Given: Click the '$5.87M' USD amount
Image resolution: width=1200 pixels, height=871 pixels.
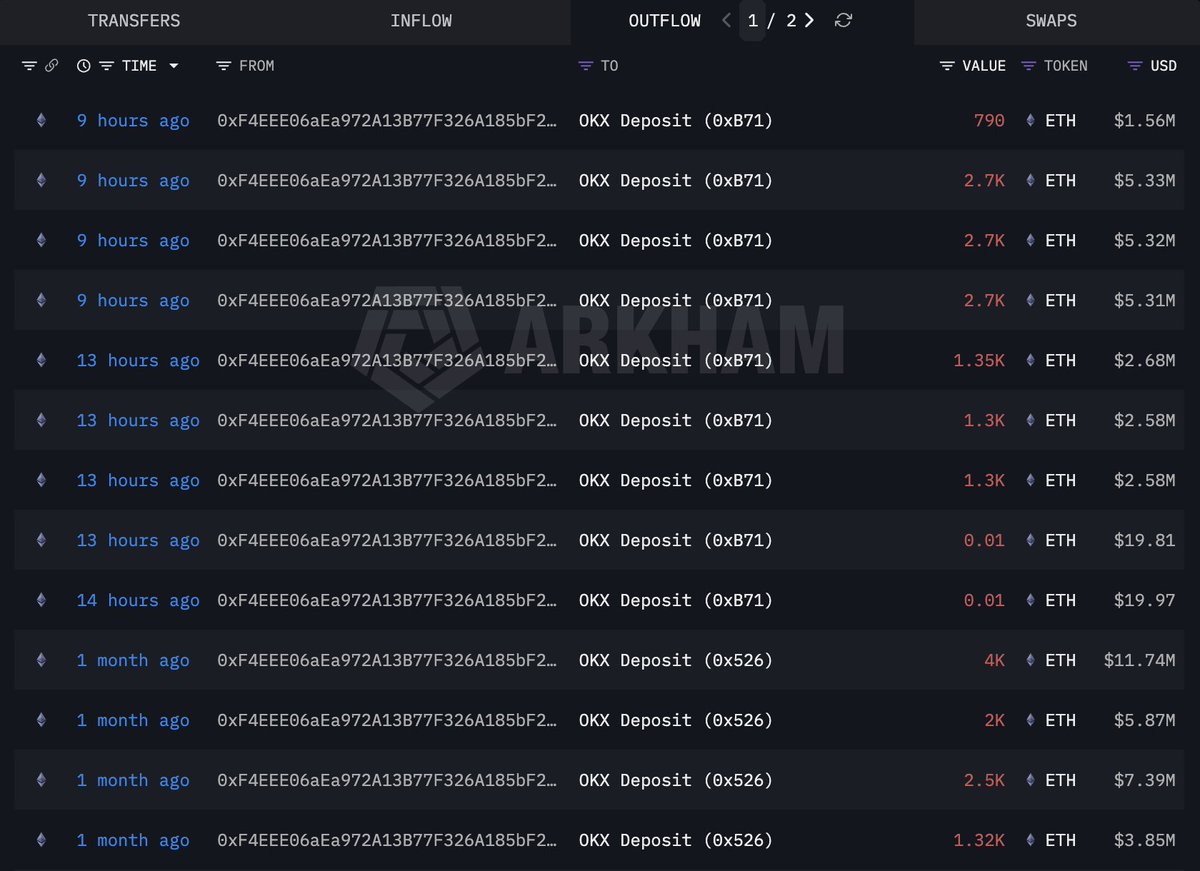Looking at the screenshot, I should pyautogui.click(x=1145, y=720).
